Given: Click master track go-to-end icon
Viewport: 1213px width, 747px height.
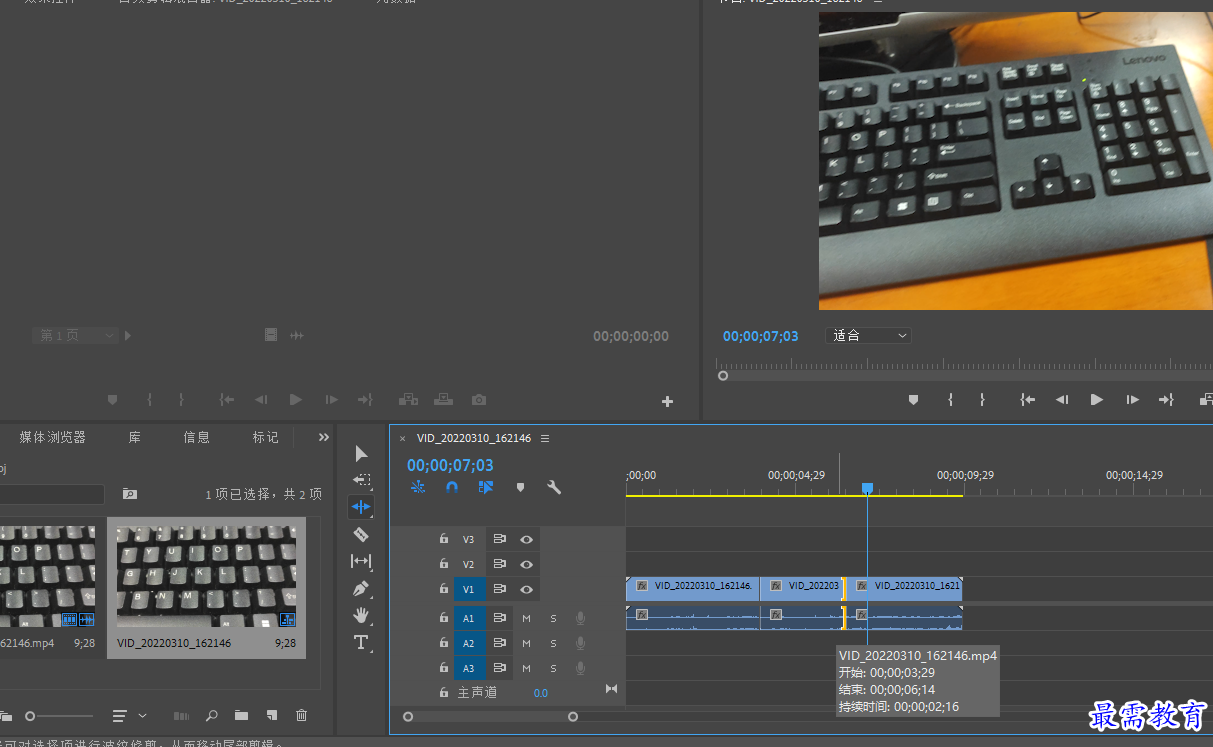Looking at the screenshot, I should (611, 689).
